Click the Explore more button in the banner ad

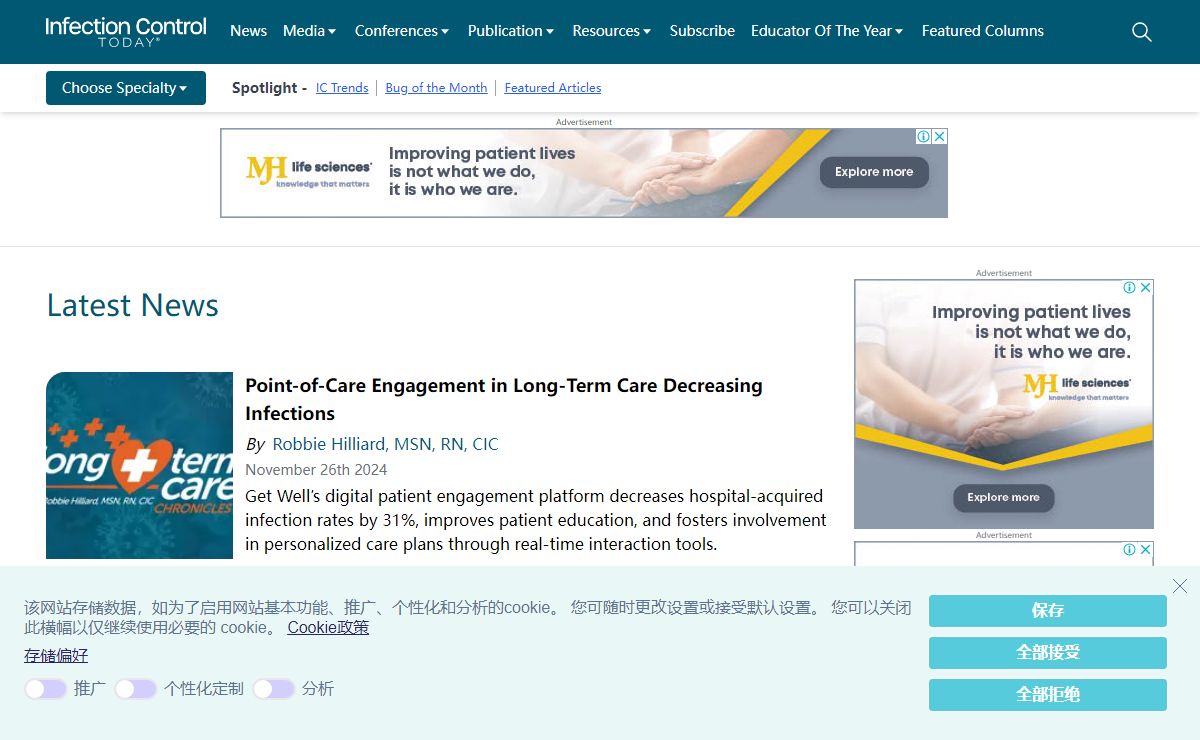(x=874, y=172)
